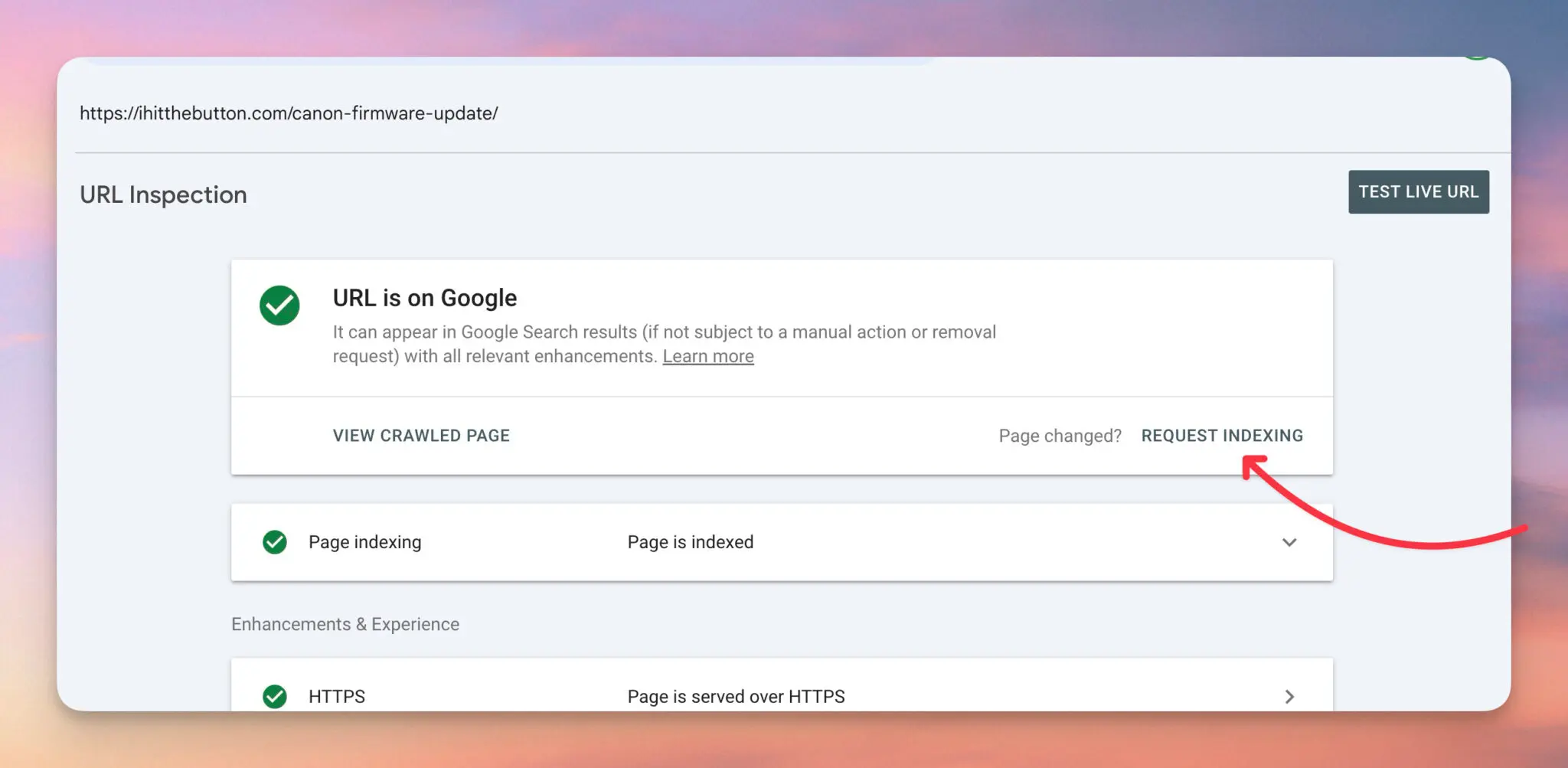This screenshot has height=768, width=1568.
Task: Click the large green check icon beside URL is on Google
Action: 279,306
